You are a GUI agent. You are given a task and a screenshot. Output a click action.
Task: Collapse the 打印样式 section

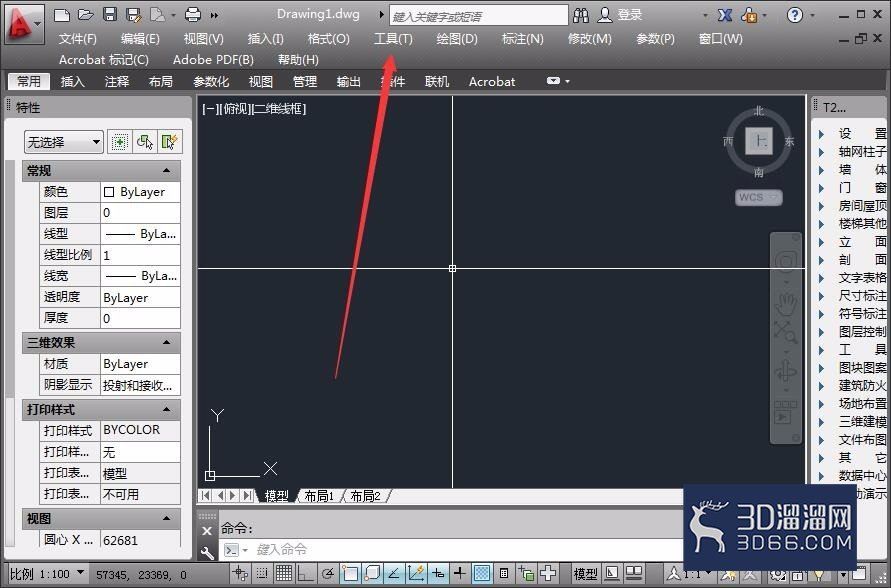click(166, 409)
